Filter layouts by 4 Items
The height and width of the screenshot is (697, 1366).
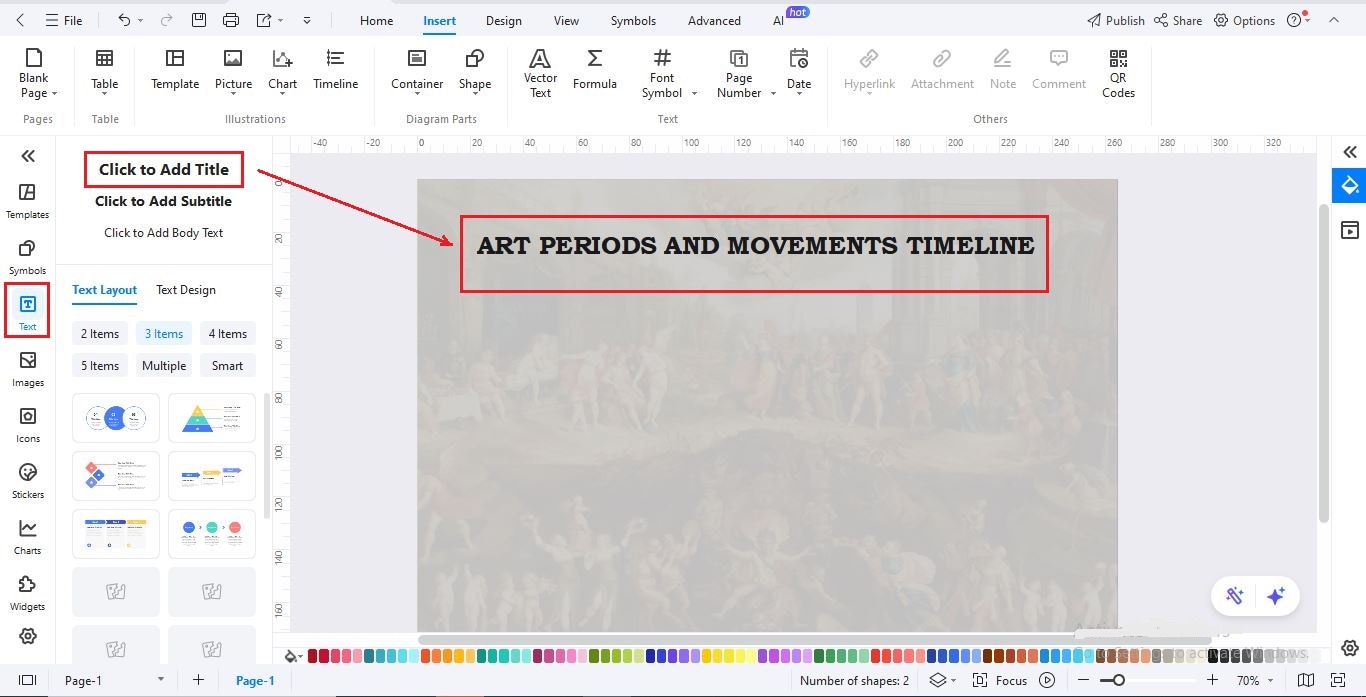point(228,334)
